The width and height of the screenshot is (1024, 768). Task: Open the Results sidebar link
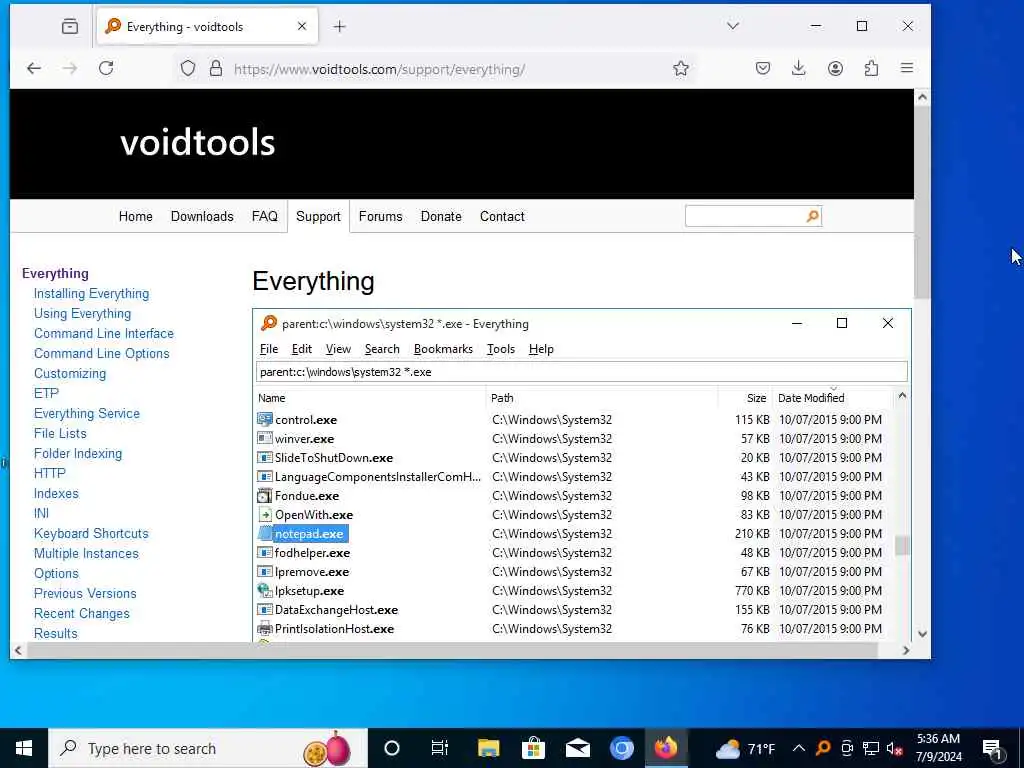click(x=56, y=633)
